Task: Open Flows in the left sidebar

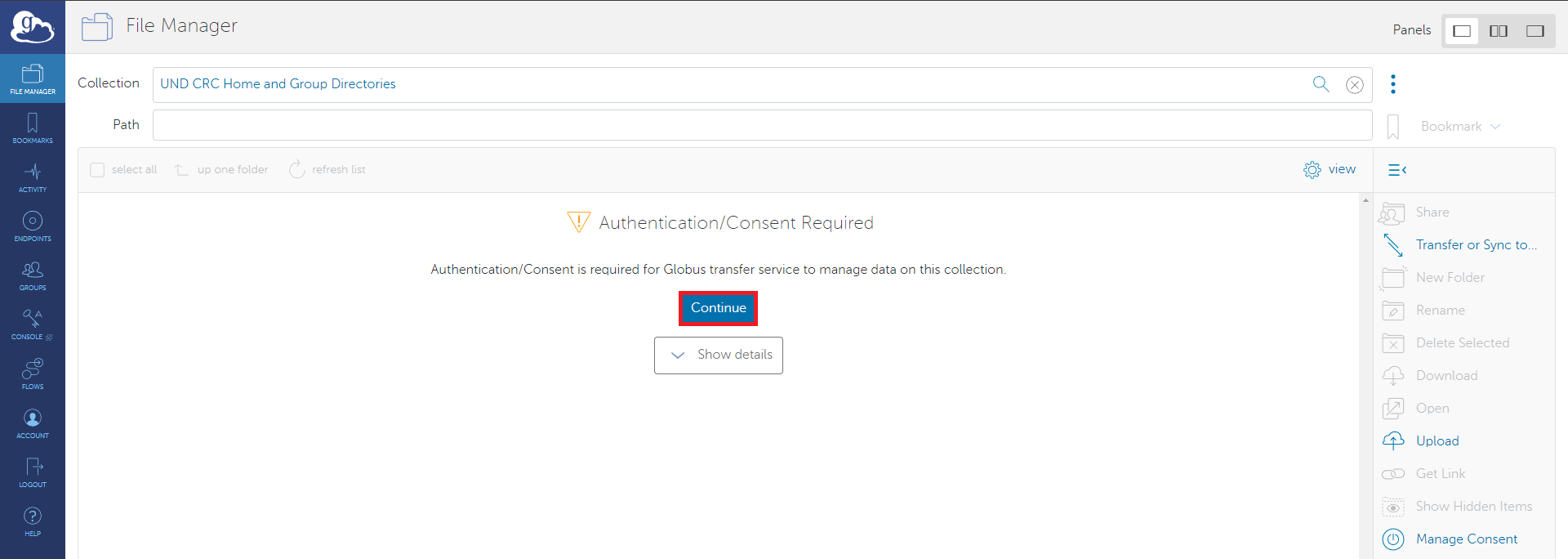Action: [x=33, y=374]
